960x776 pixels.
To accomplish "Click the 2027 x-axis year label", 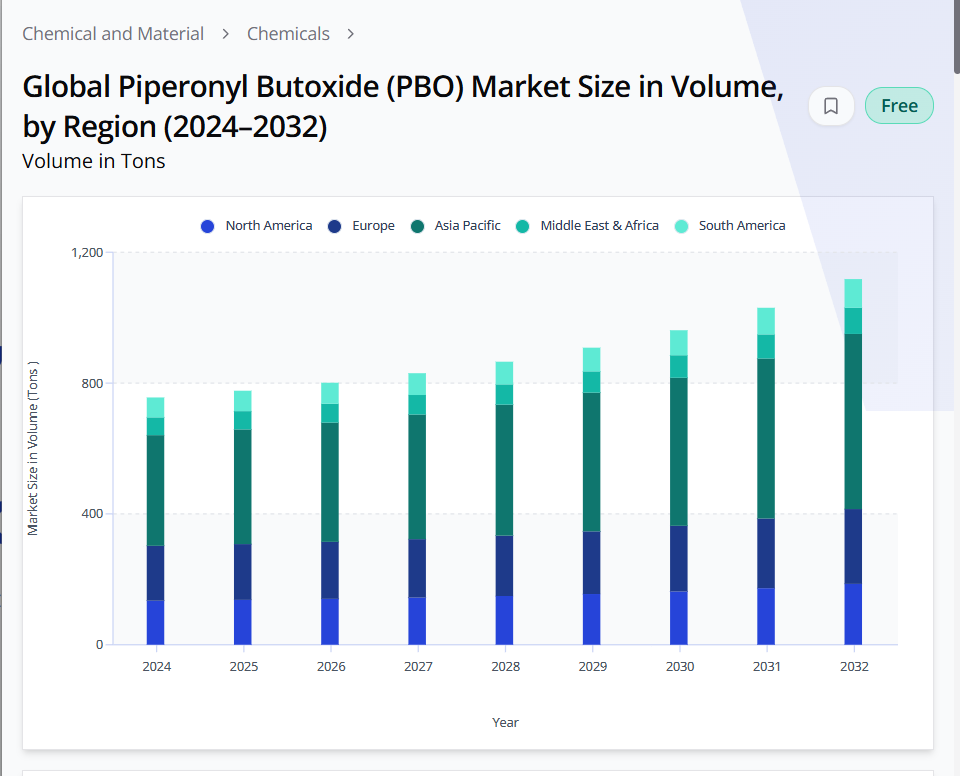I will (x=418, y=667).
